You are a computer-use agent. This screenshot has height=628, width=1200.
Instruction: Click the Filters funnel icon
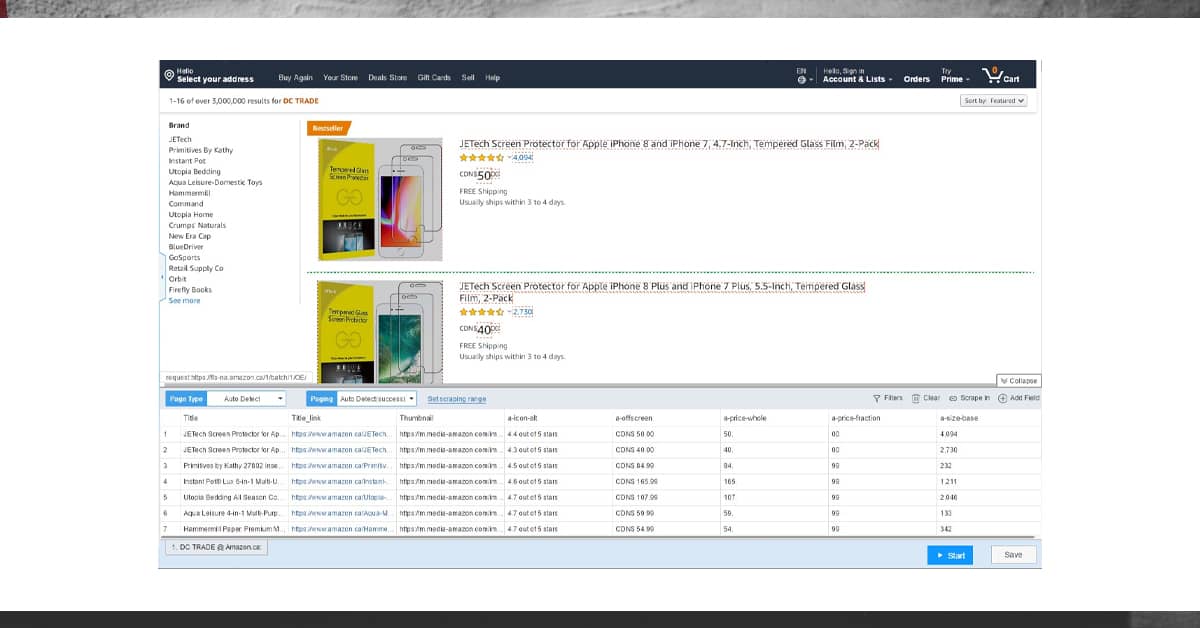coord(877,398)
